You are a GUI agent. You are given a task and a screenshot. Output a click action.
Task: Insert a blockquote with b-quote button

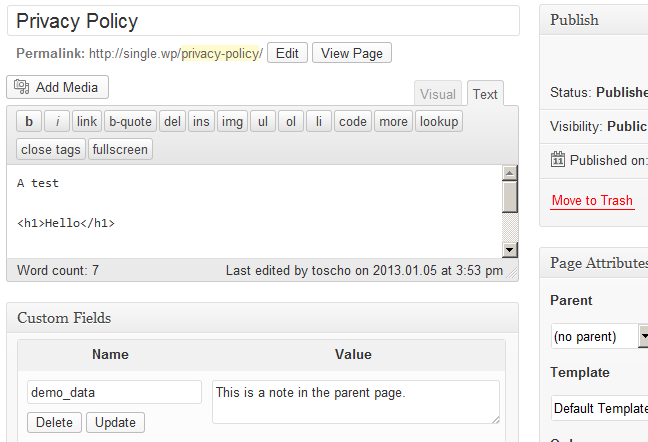[130, 121]
